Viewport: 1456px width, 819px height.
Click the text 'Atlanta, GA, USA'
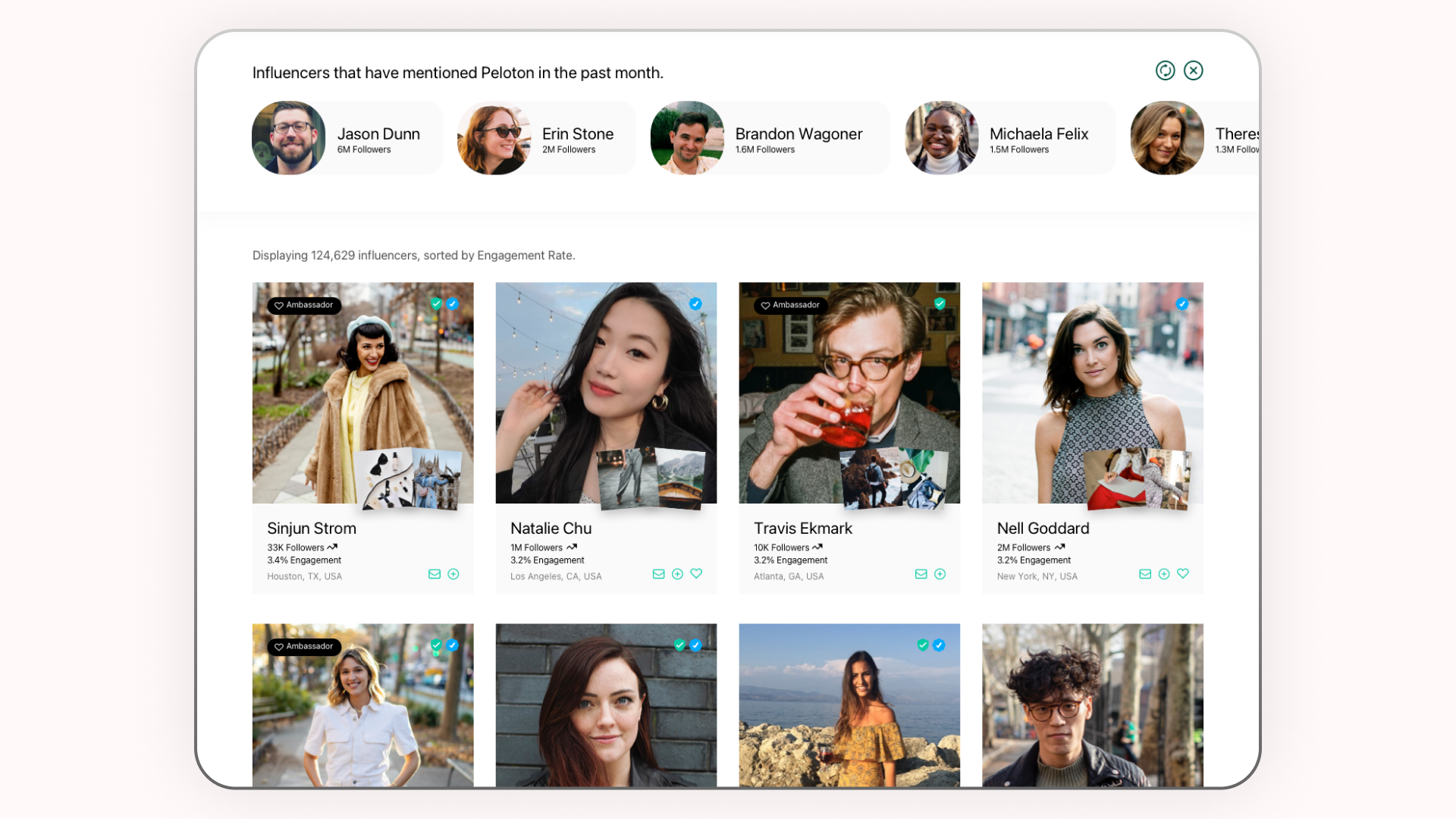pyautogui.click(x=789, y=576)
